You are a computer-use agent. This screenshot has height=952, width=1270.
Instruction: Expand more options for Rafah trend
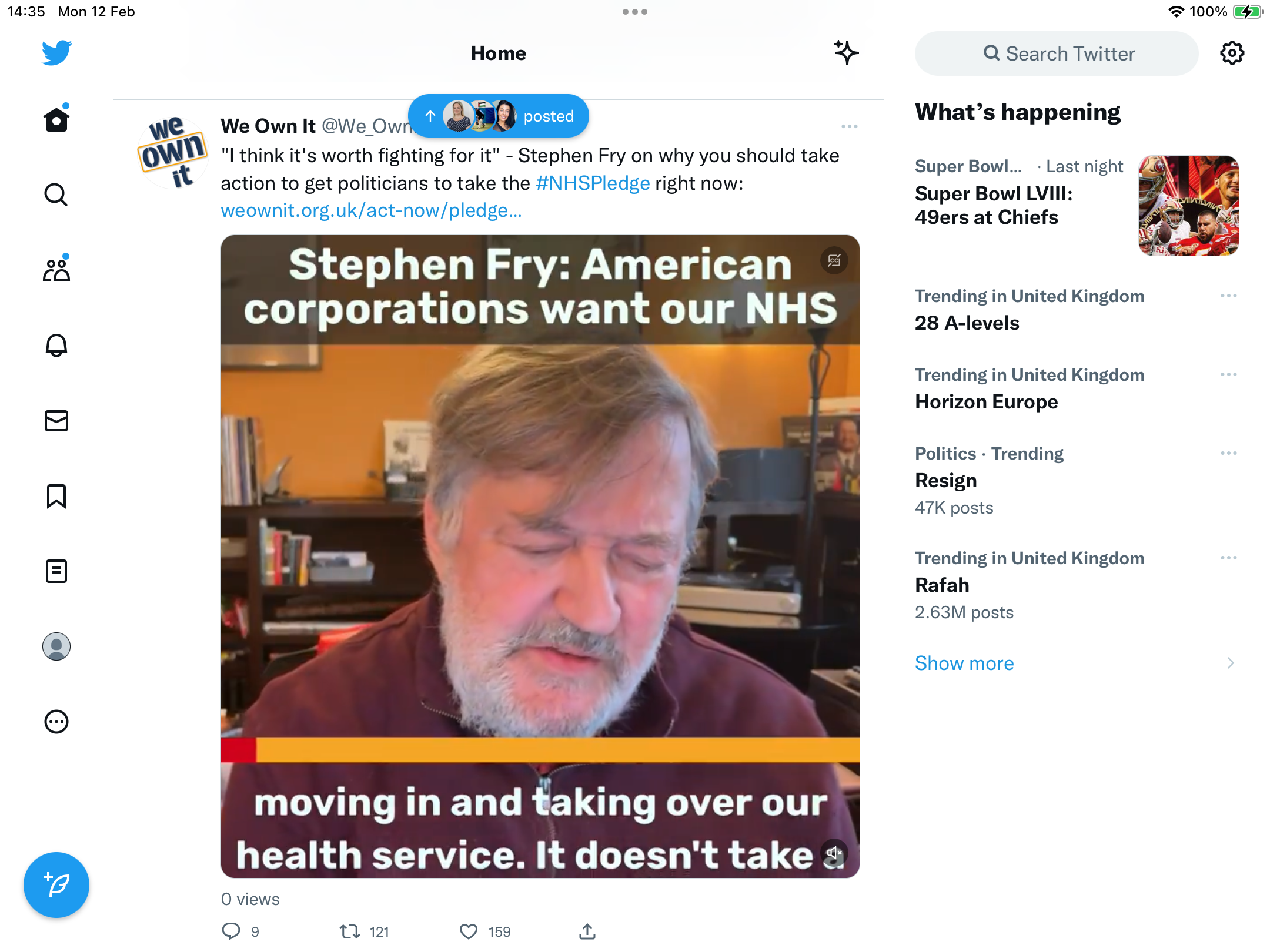pyautogui.click(x=1228, y=558)
